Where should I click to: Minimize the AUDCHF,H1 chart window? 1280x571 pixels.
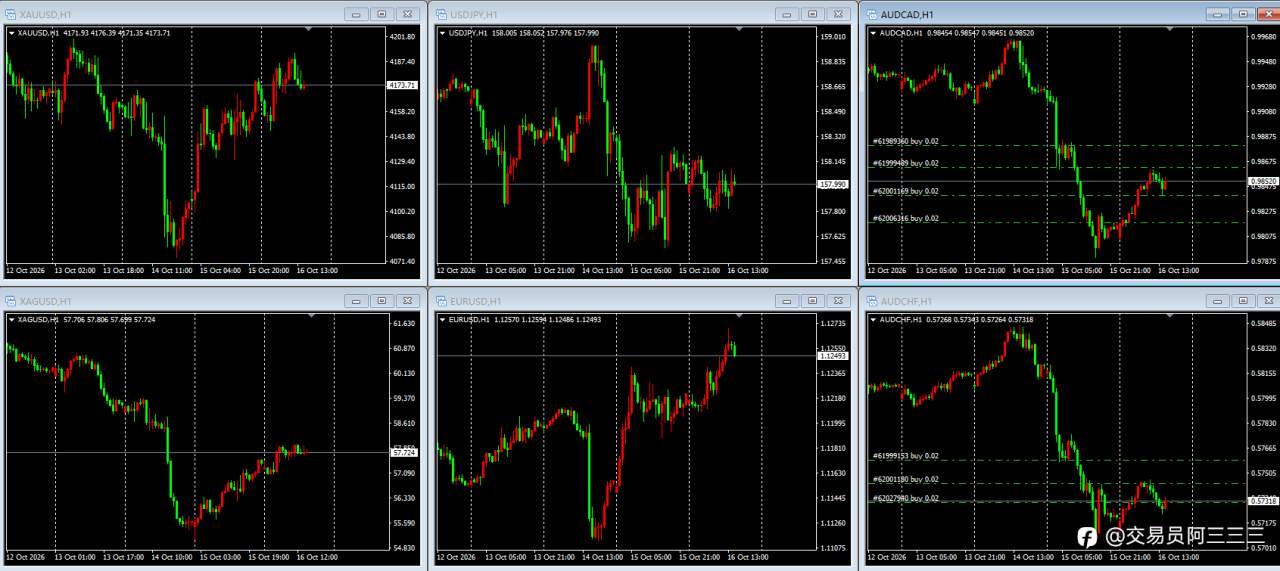pos(1218,301)
